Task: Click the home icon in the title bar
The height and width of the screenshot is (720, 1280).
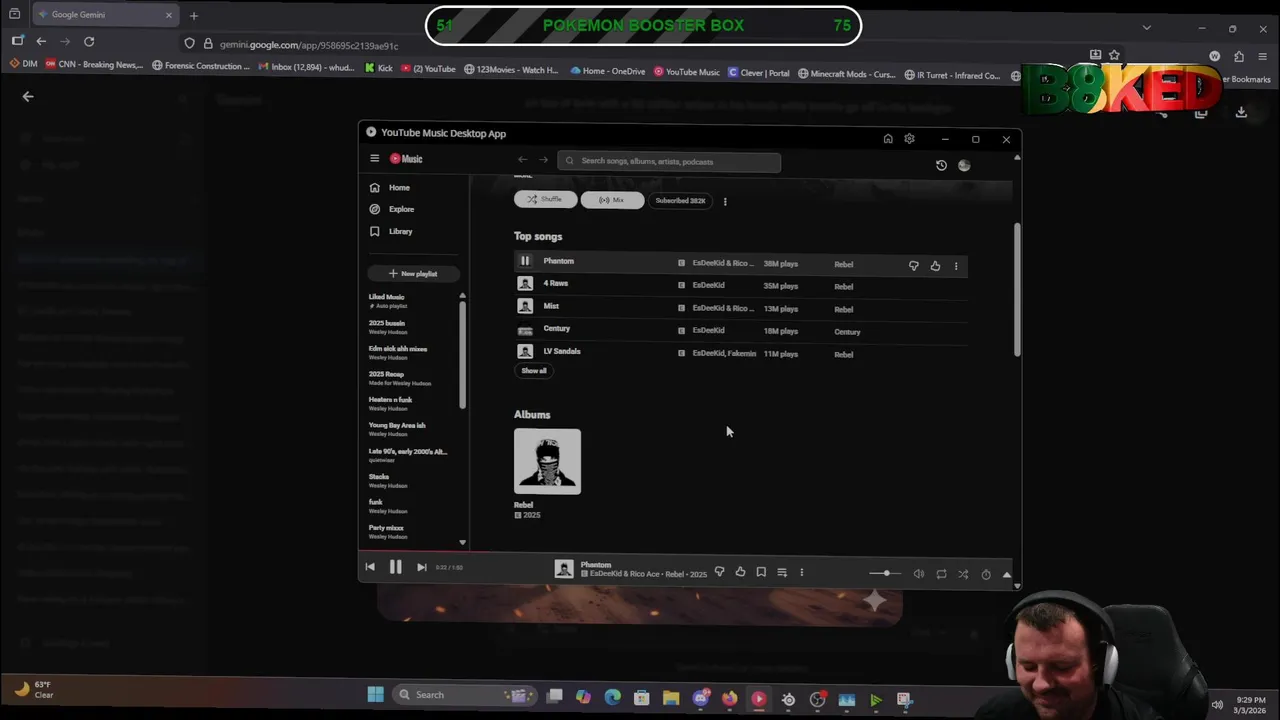Action: [x=887, y=139]
